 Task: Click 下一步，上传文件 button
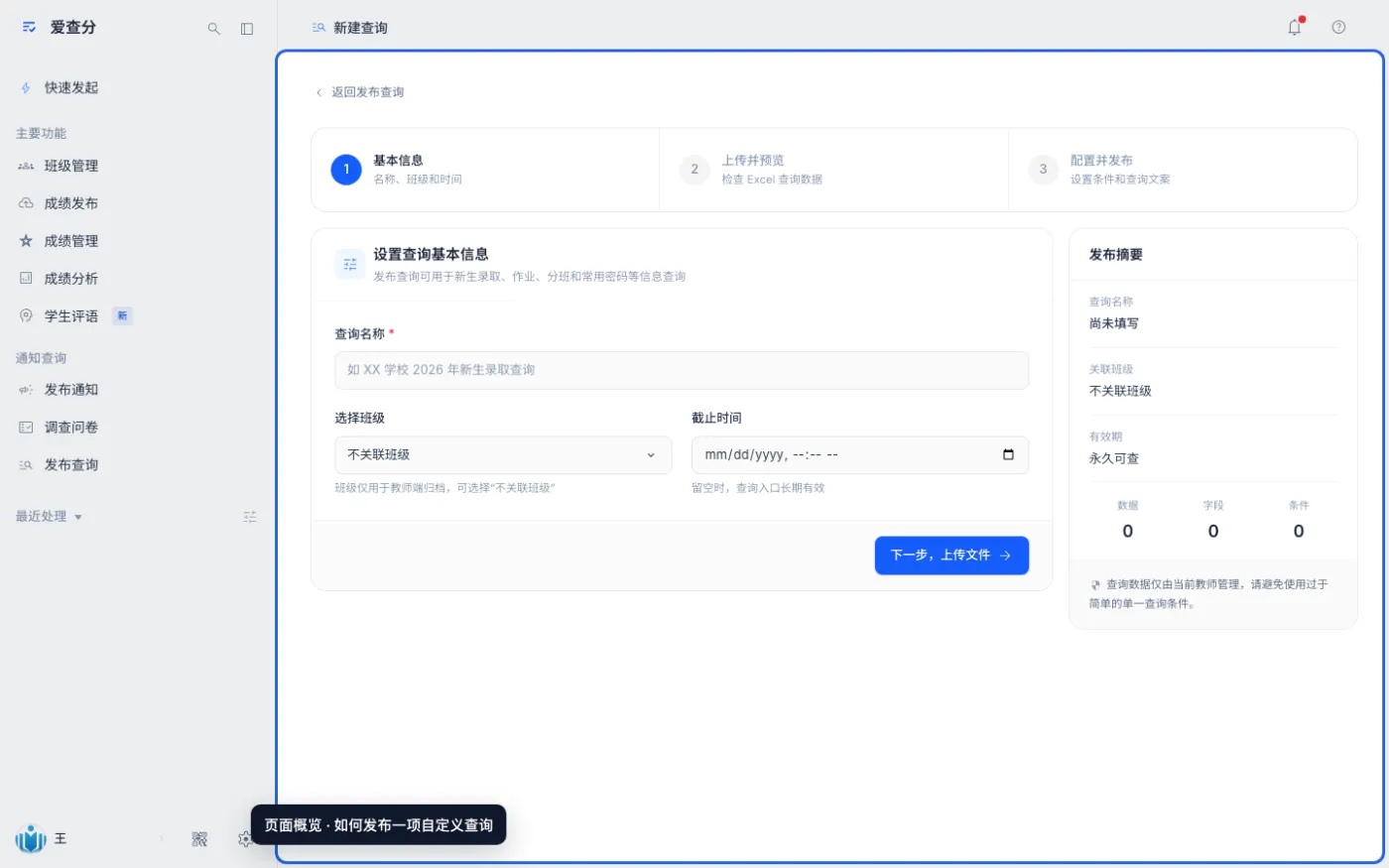pyautogui.click(x=951, y=556)
